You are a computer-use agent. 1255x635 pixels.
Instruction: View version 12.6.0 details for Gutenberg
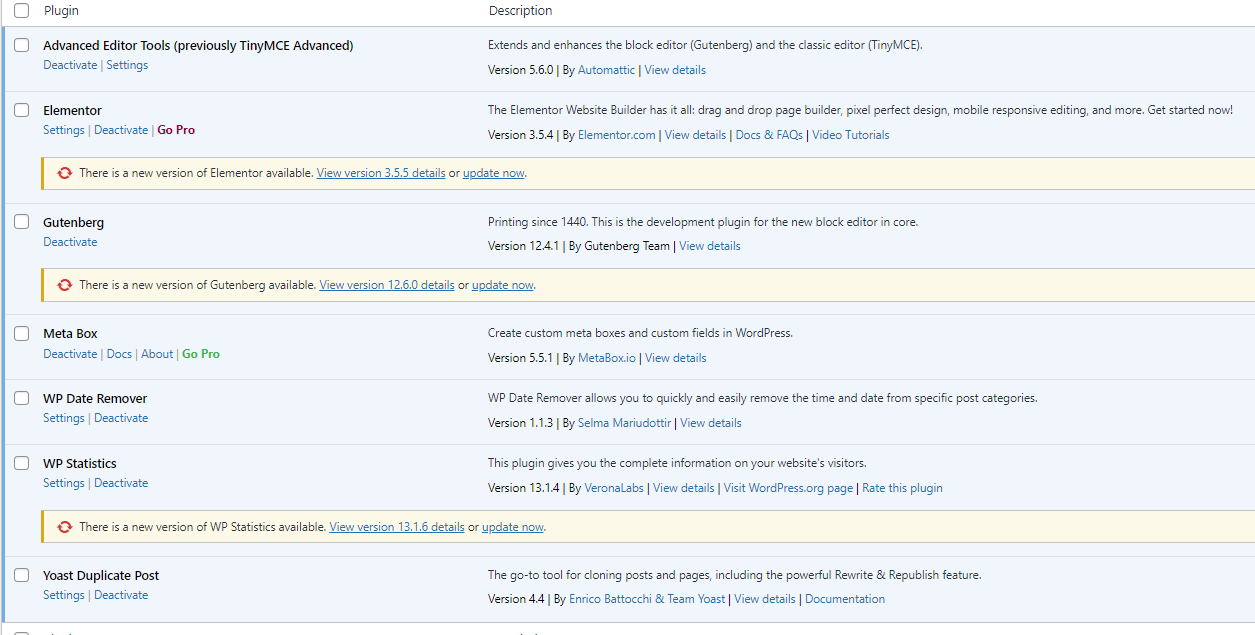[x=387, y=285]
